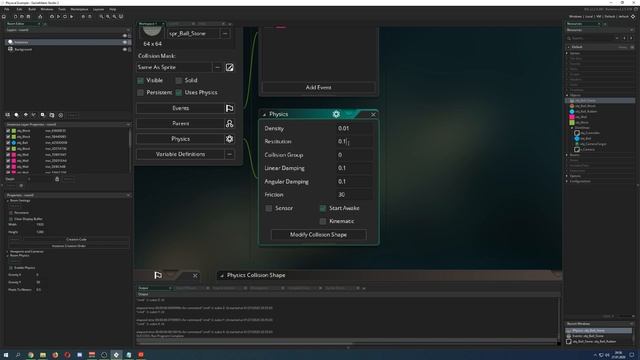Click the target manager icon top right
This screenshot has height=360, width=640.
633,17
